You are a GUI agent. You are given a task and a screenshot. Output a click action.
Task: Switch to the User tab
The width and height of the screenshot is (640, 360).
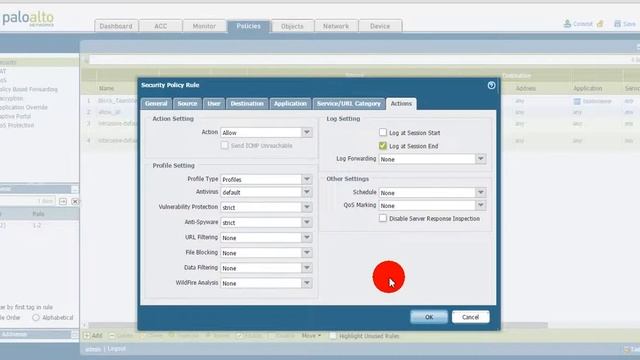click(213, 104)
